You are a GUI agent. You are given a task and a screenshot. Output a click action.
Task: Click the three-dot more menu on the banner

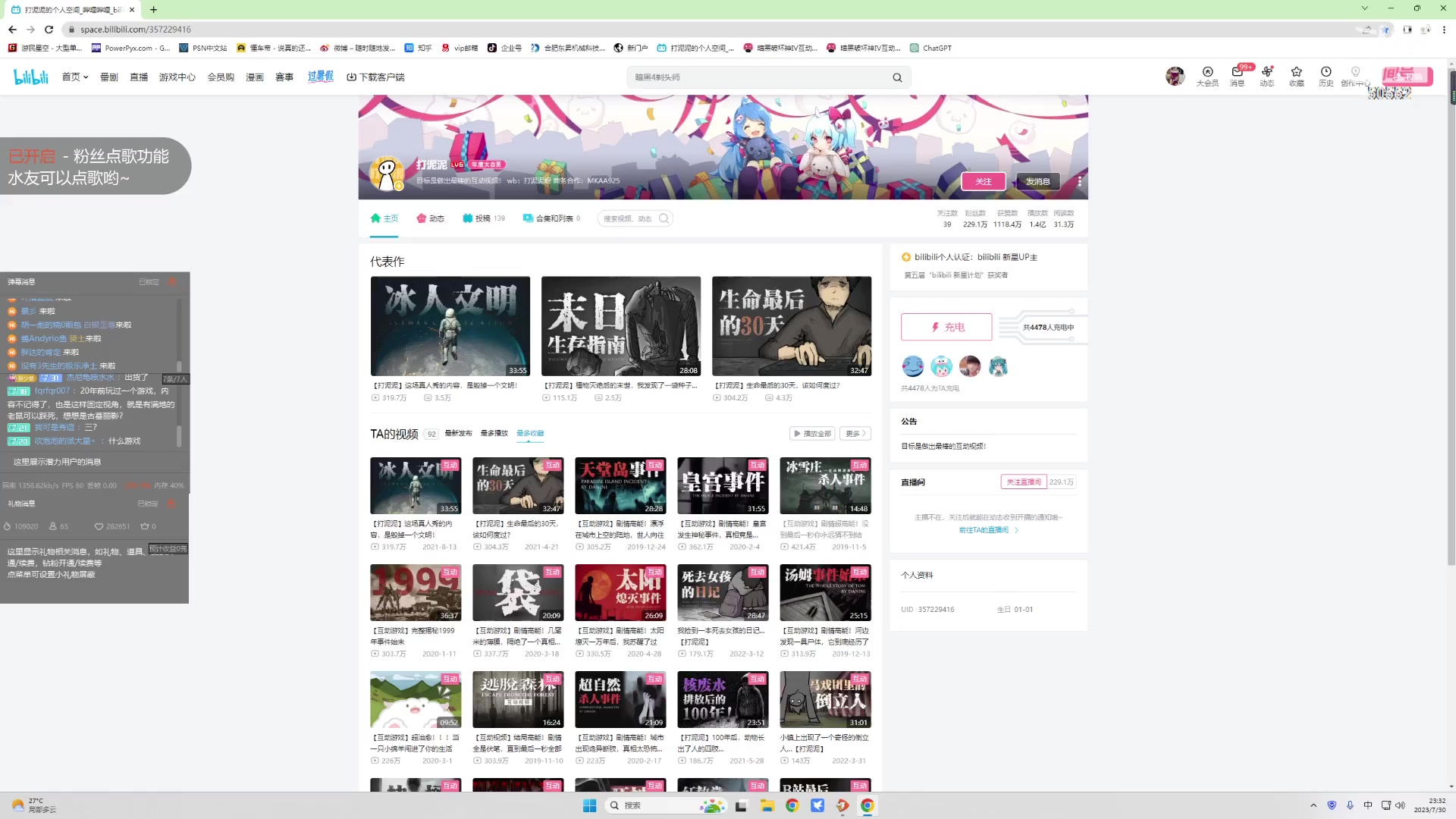point(1079,181)
